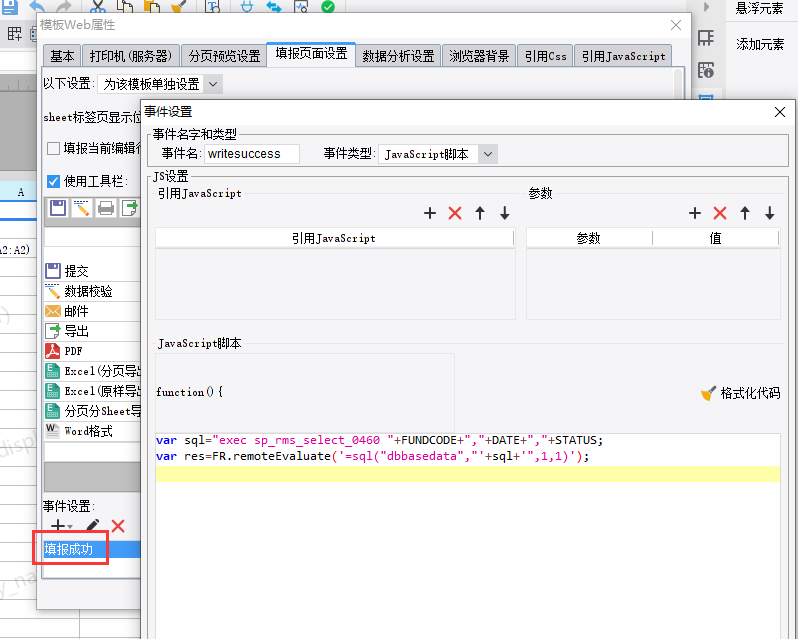This screenshot has width=798, height=639.
Task: Click the pencil verify icon in toolbar preview
Action: pyautogui.click(x=81, y=208)
